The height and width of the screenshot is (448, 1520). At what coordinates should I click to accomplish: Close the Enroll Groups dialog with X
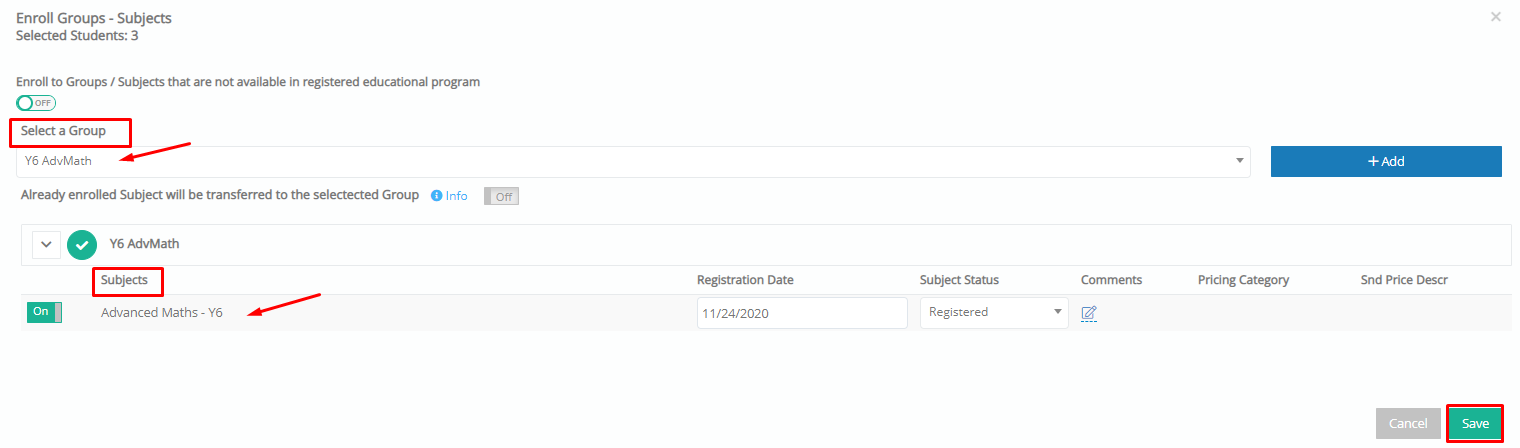[1496, 17]
